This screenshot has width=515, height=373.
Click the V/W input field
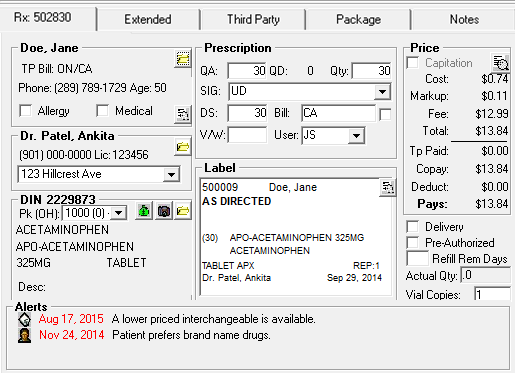coord(247,135)
